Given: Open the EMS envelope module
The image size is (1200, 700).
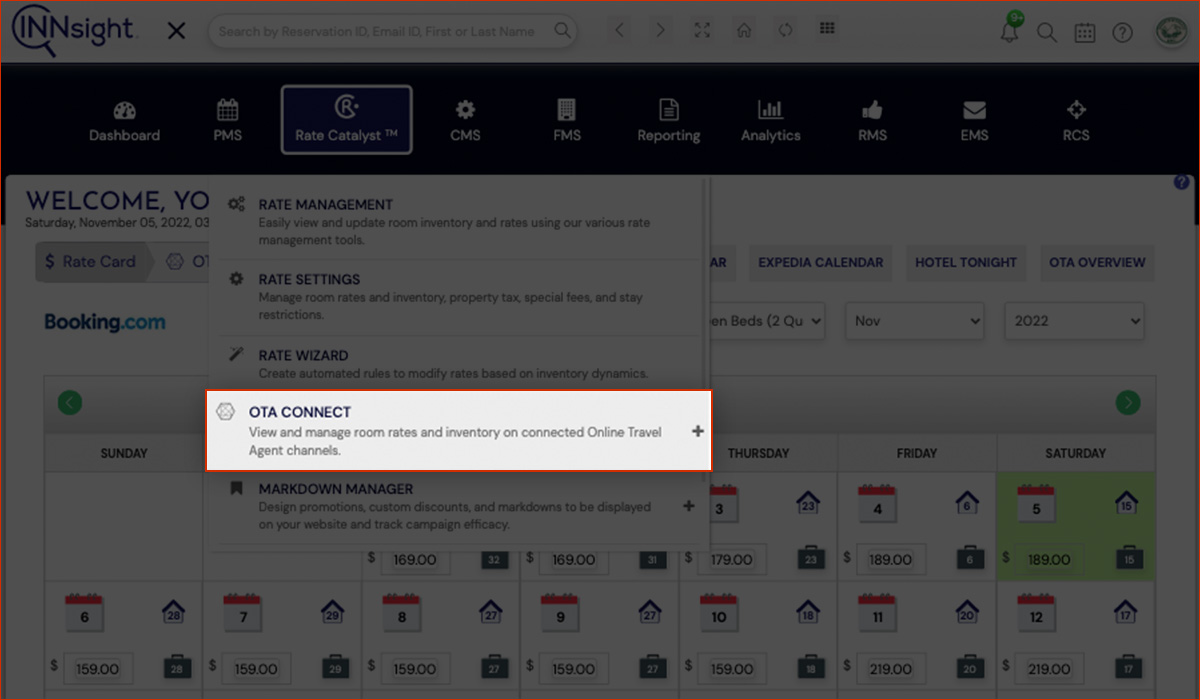Looking at the screenshot, I should (x=974, y=121).
